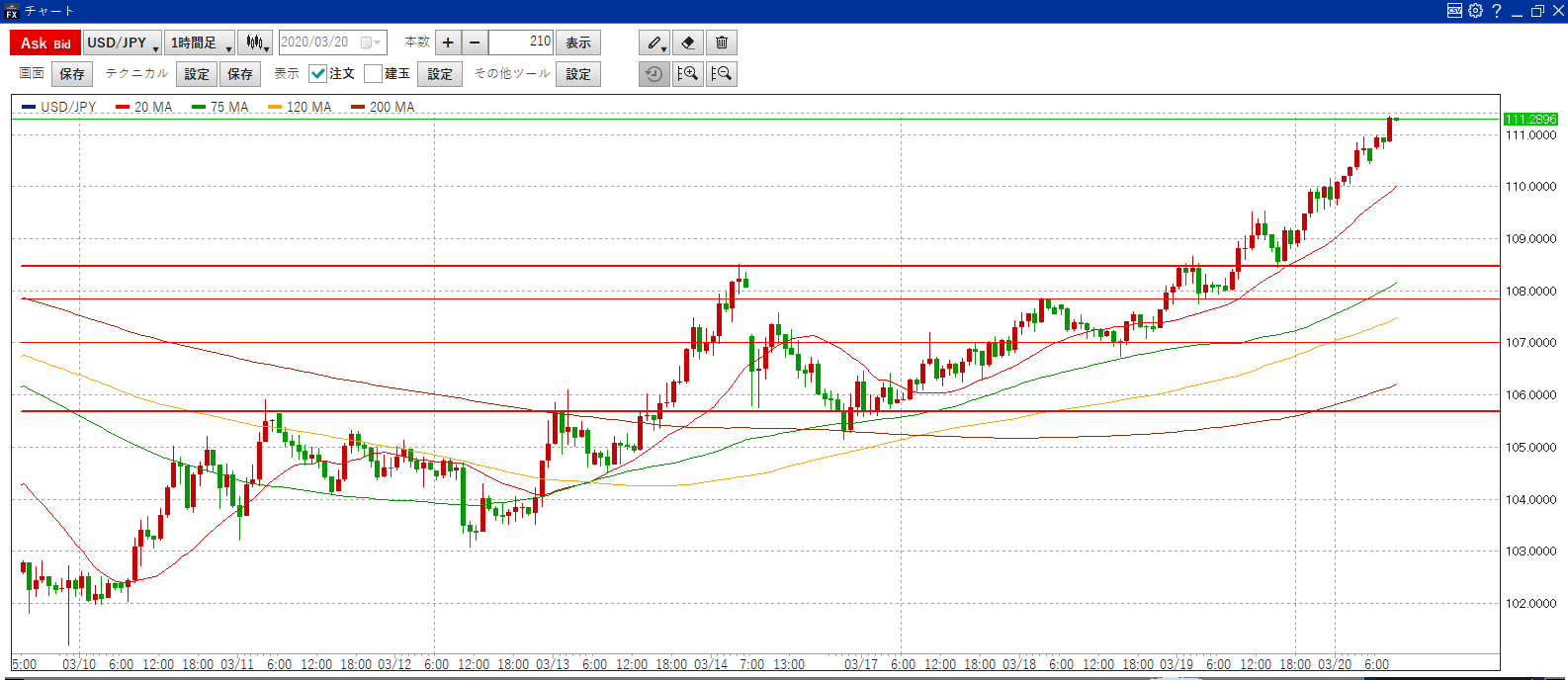Open the candlestick chart type dropdown
Screen dimensions: 1568x680
(256, 42)
